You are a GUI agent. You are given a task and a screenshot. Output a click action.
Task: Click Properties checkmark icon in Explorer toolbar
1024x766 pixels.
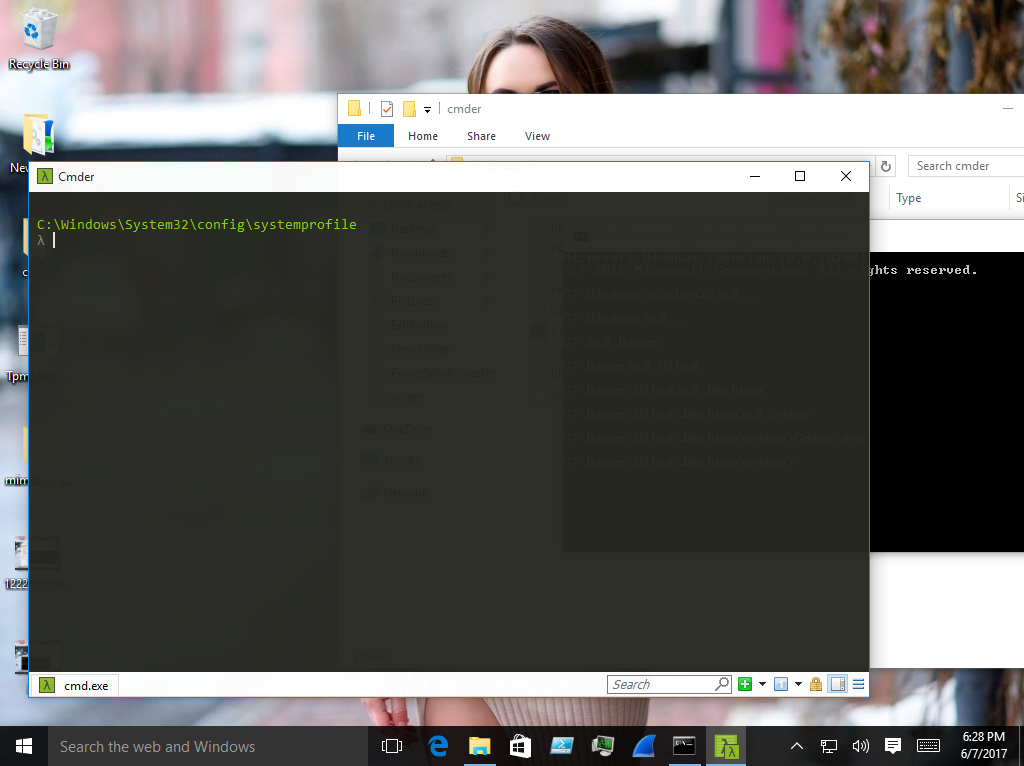pyautogui.click(x=387, y=108)
